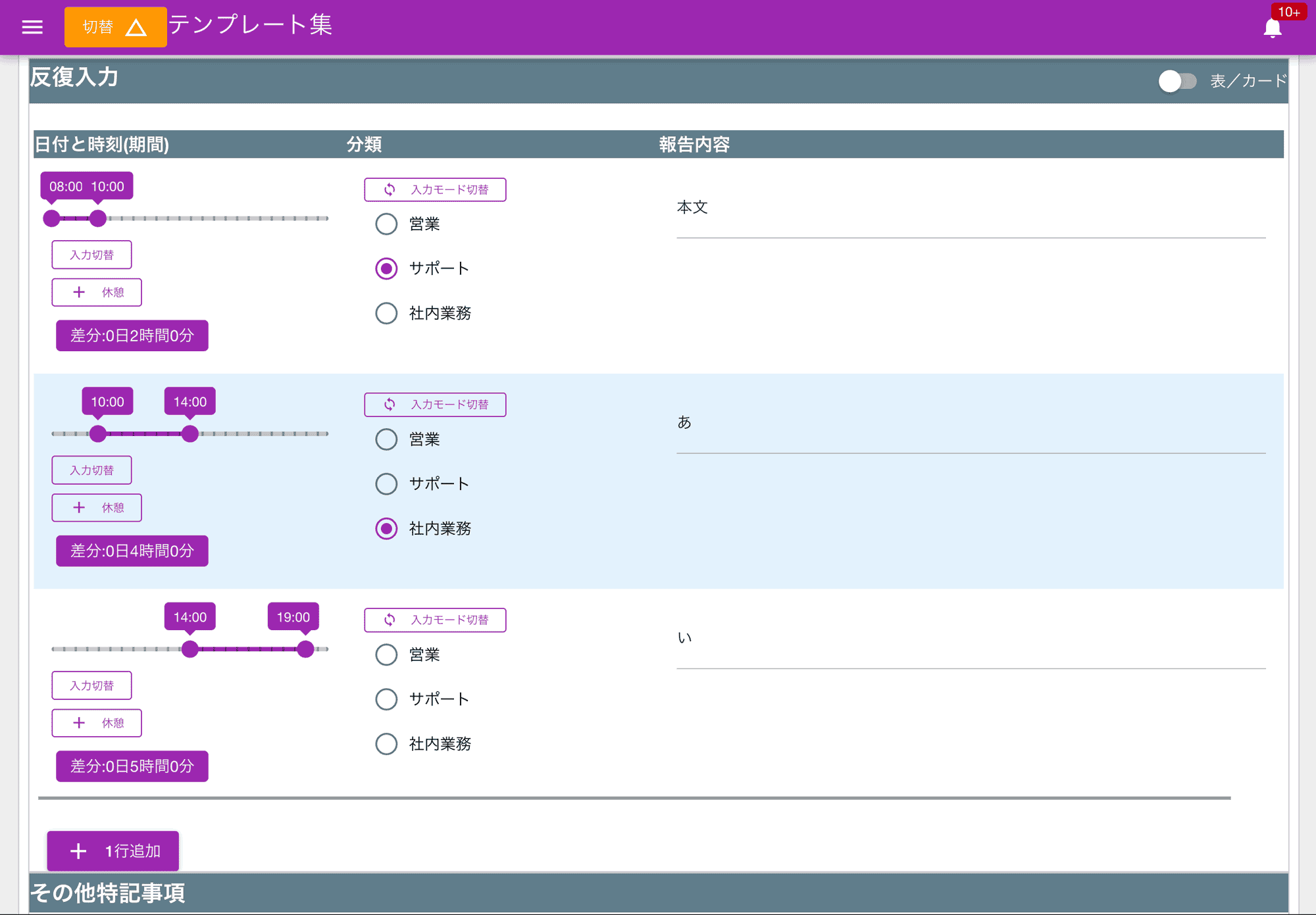Click the plus icon on the first 休憩 button
This screenshot has width=1316, height=915.
(79, 292)
